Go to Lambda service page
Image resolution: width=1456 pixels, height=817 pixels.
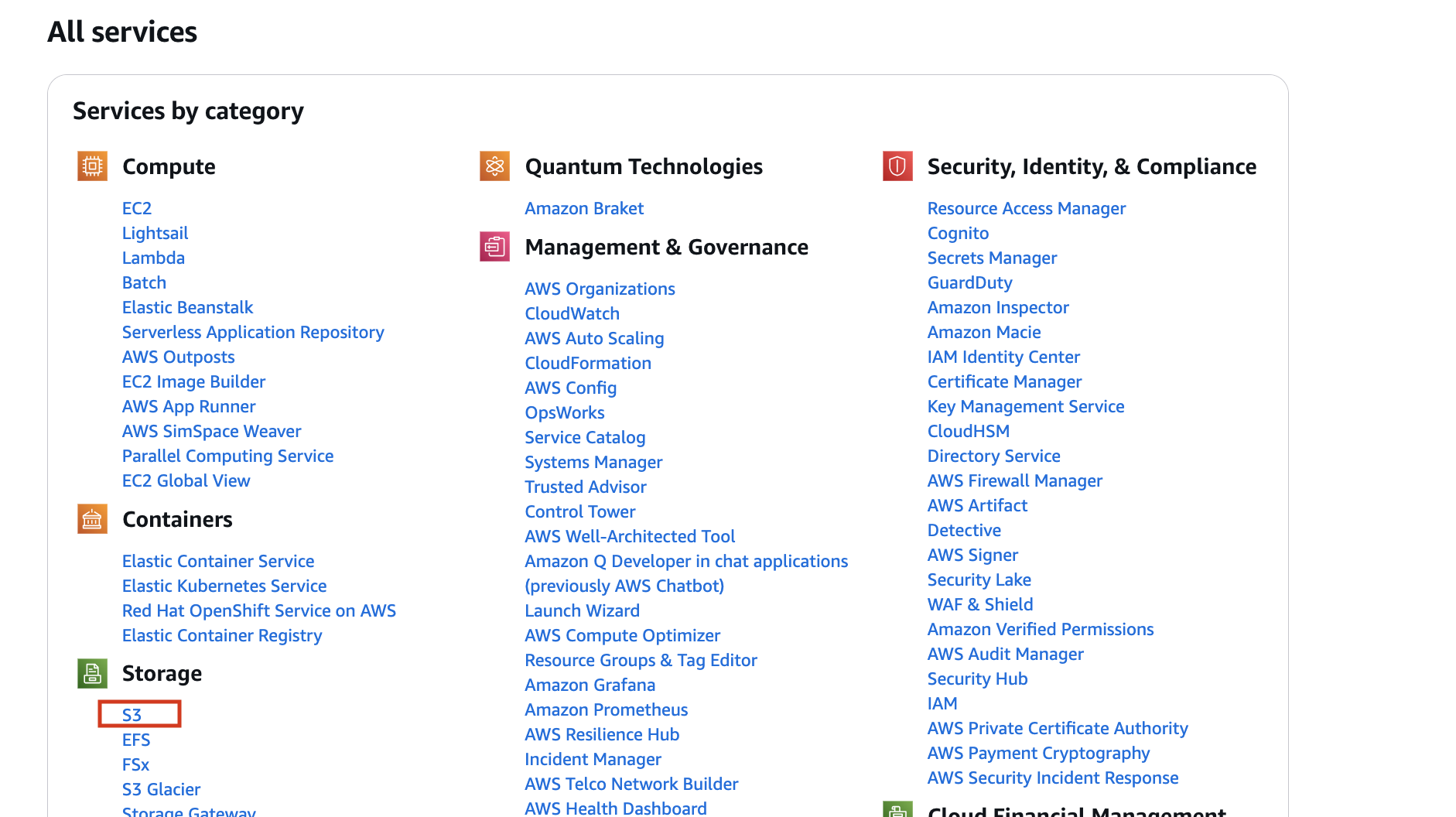(153, 258)
